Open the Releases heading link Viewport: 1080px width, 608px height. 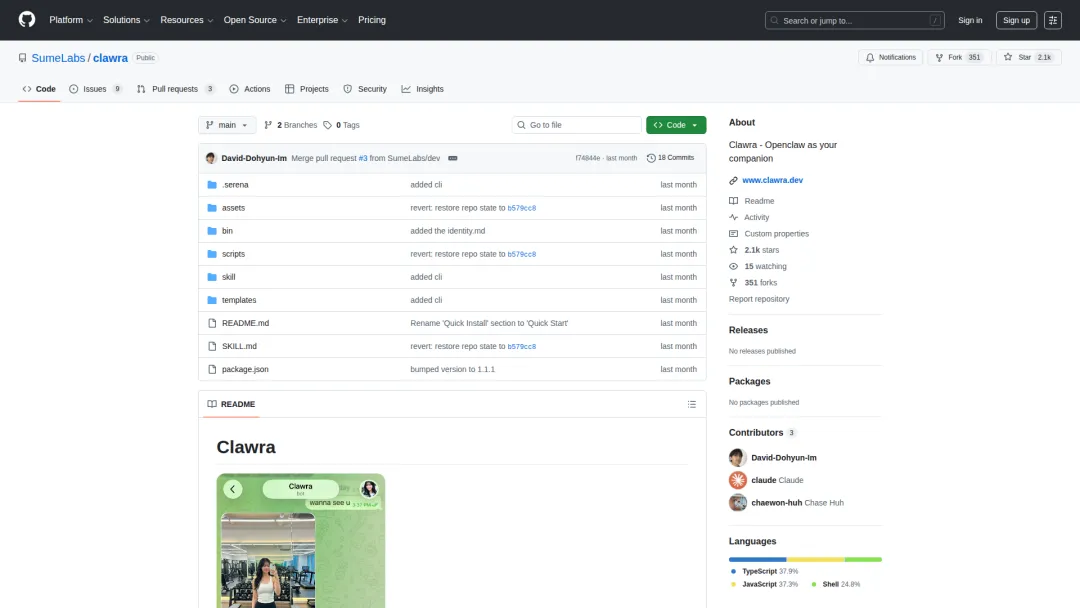click(748, 330)
